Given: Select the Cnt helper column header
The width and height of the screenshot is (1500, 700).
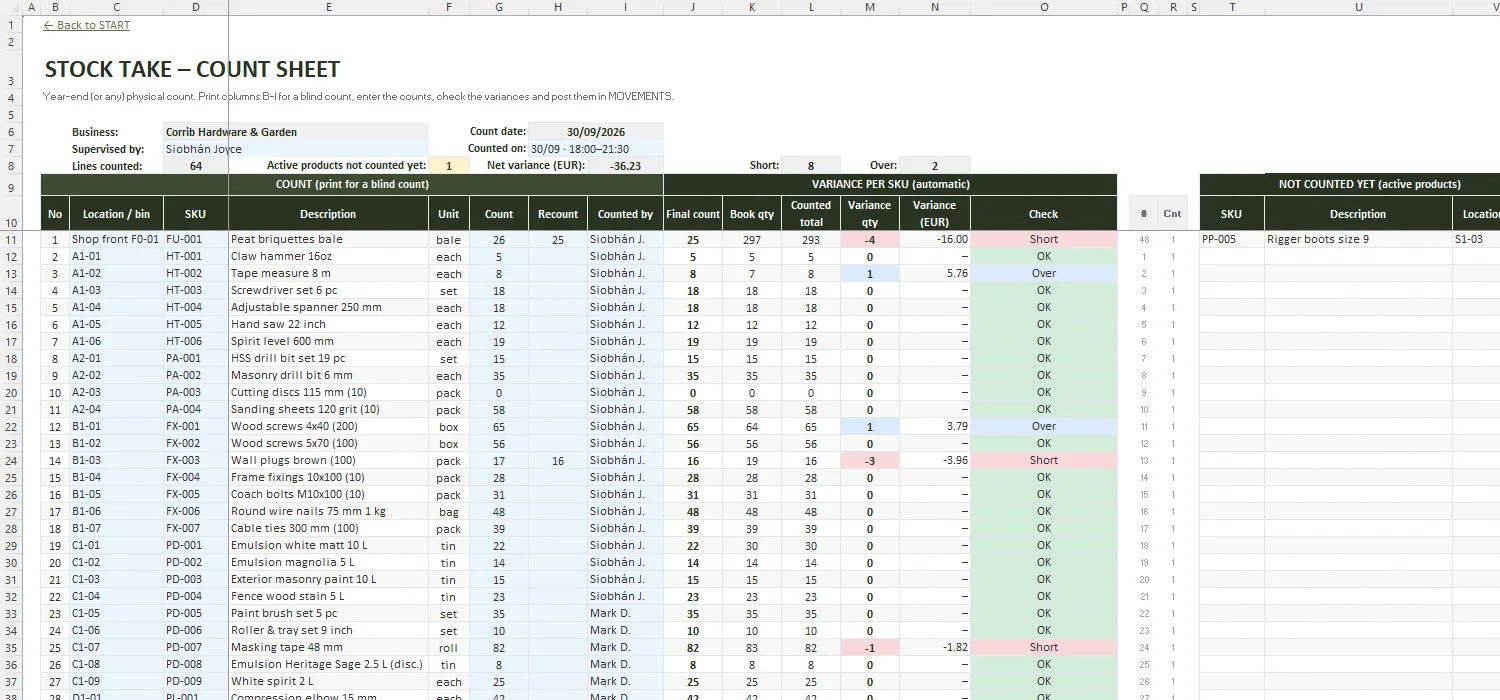Looking at the screenshot, I should (x=1173, y=214).
